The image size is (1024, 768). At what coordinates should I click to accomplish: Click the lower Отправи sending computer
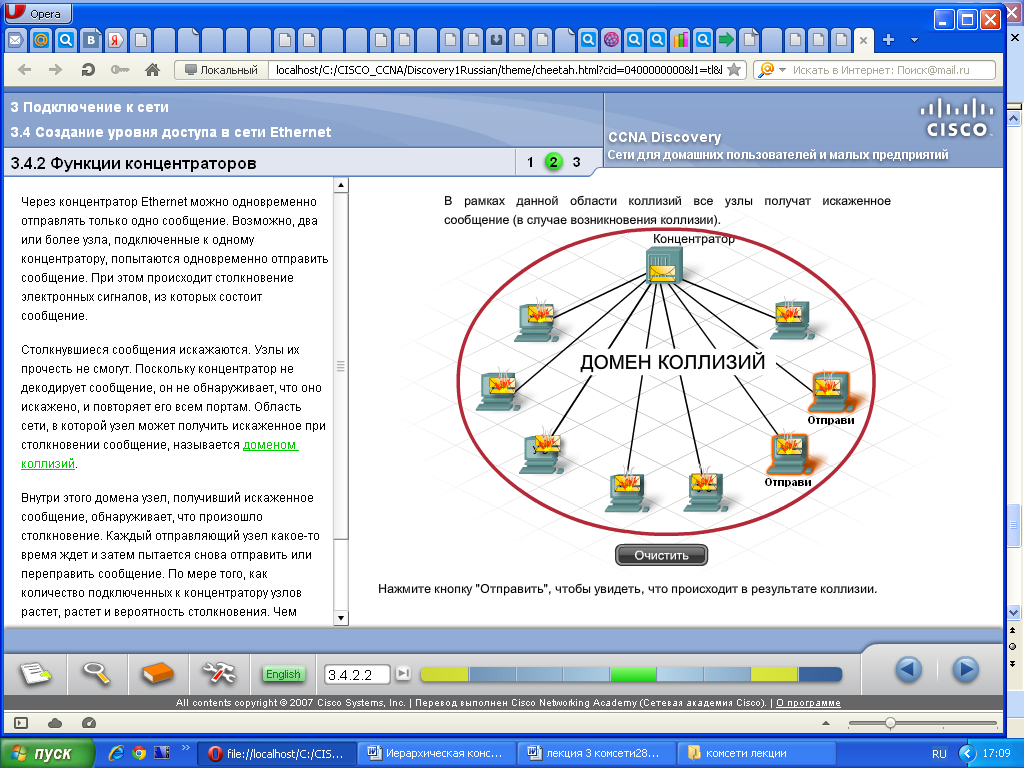(x=789, y=455)
